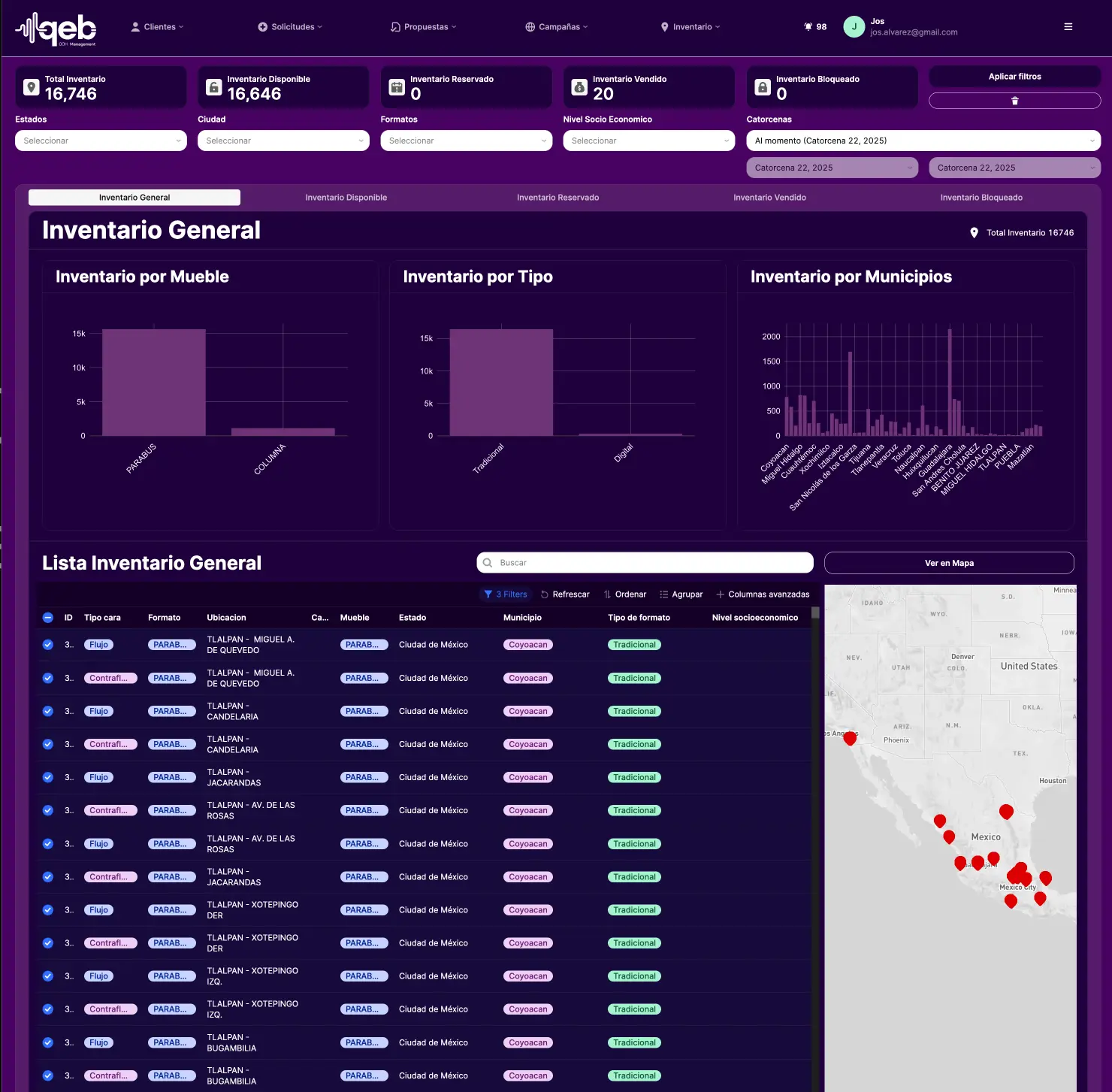Open the hamburger menu in the header
The image size is (1112, 1092).
pos(1068,27)
